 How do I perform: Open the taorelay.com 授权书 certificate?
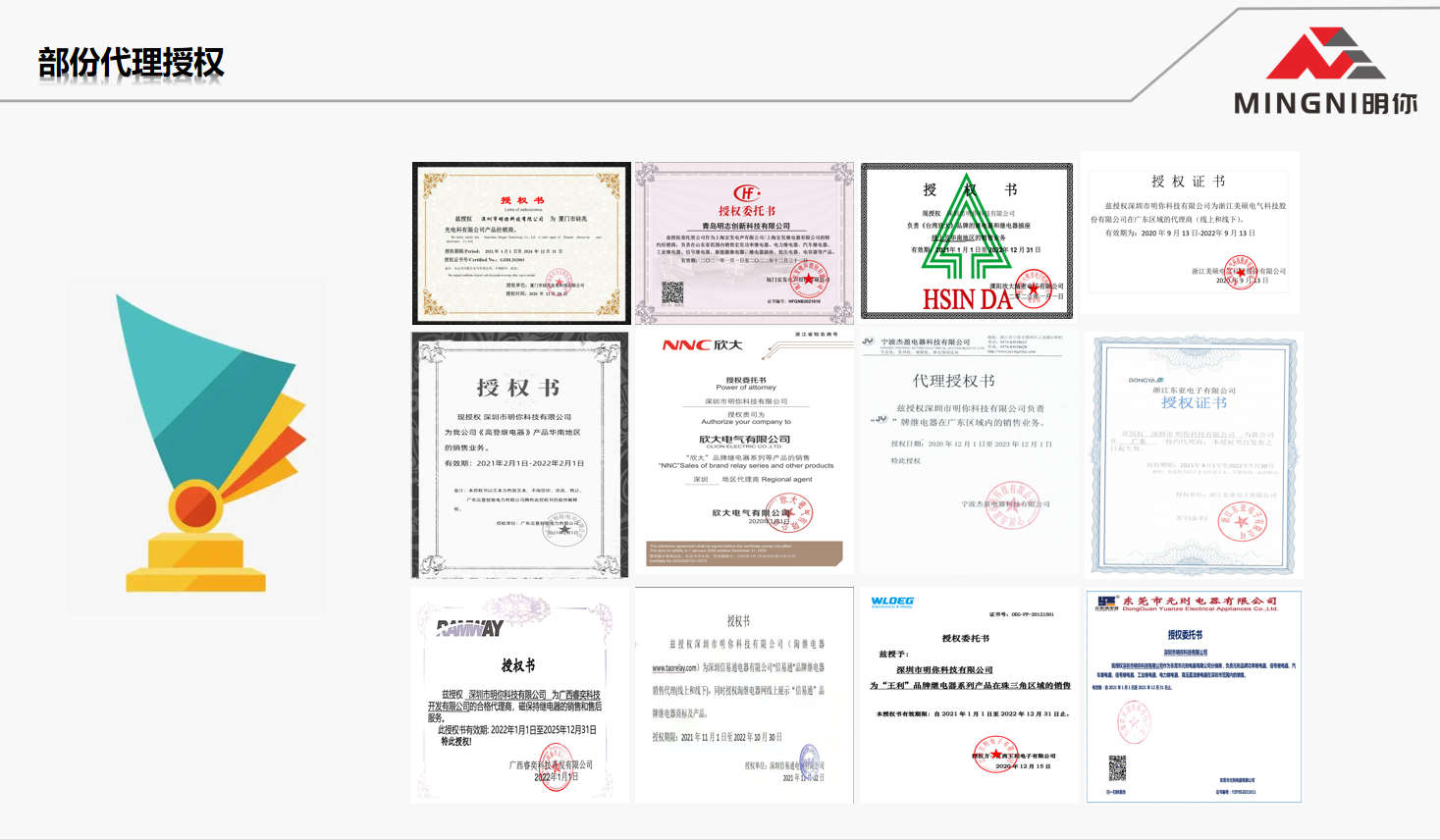(x=744, y=695)
